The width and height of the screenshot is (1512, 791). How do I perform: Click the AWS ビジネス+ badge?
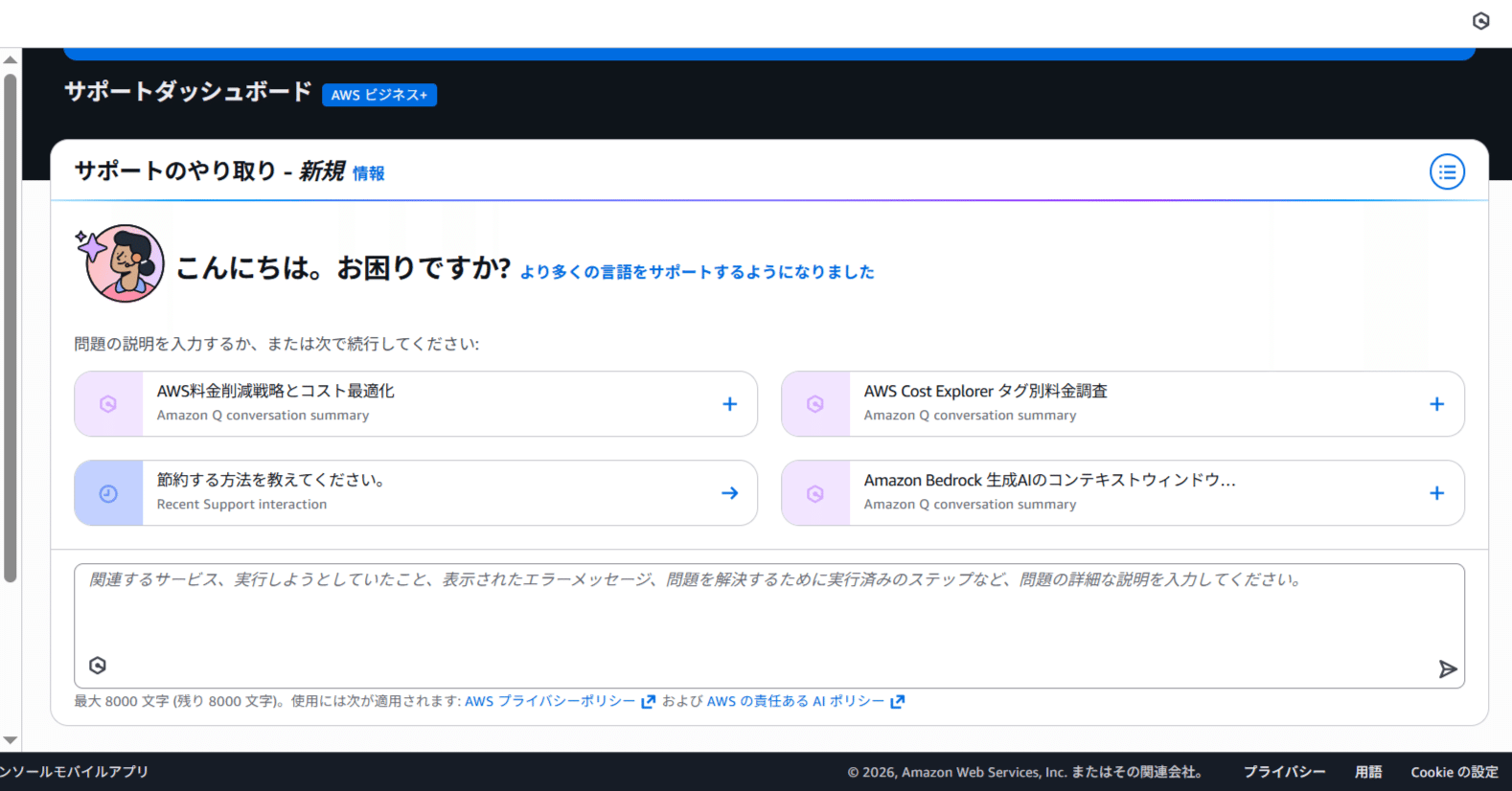point(379,95)
